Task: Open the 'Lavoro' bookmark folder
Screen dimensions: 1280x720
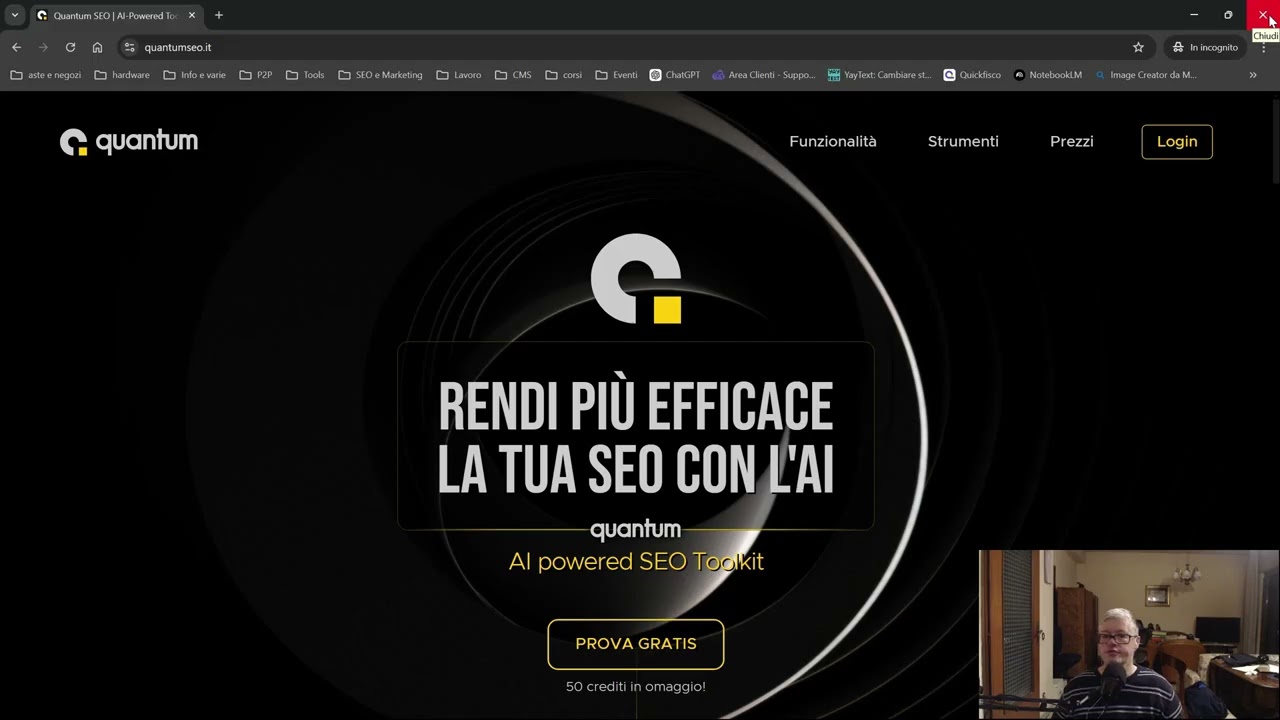Action: 459,75
